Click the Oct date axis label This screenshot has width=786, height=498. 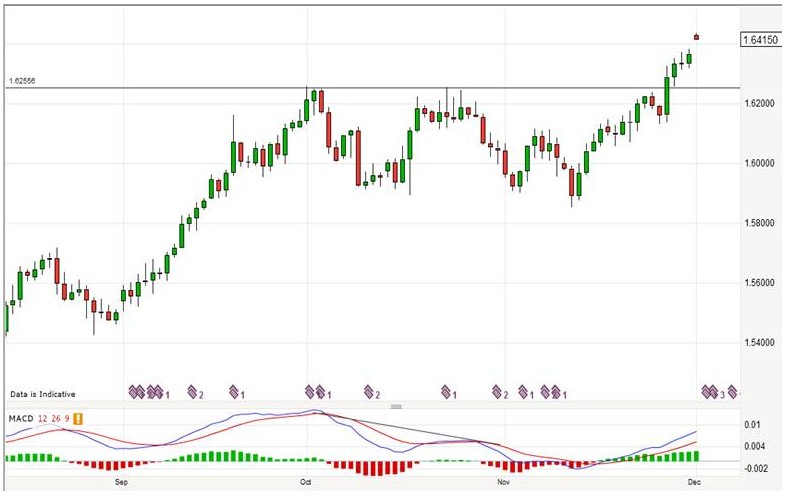(305, 482)
